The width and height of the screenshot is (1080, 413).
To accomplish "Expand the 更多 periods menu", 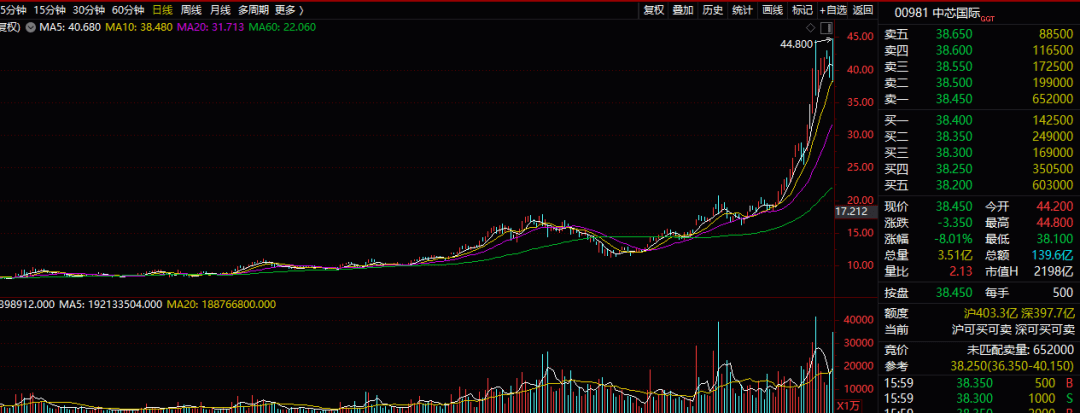I will [288, 10].
